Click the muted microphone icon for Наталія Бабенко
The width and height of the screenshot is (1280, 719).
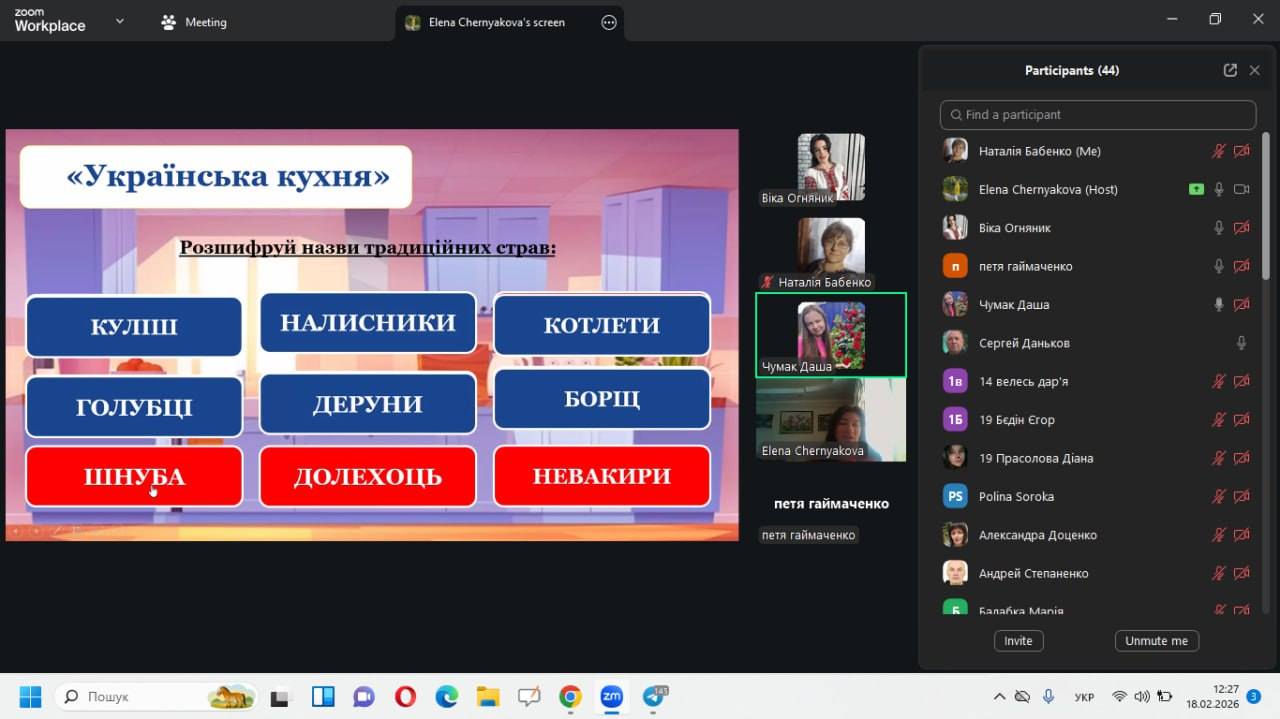[x=1218, y=151]
